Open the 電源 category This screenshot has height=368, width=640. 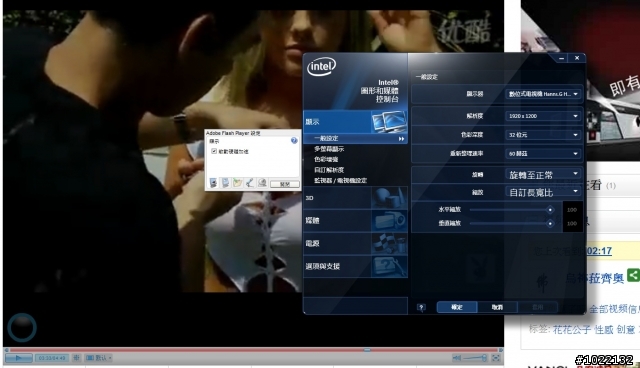click(355, 244)
